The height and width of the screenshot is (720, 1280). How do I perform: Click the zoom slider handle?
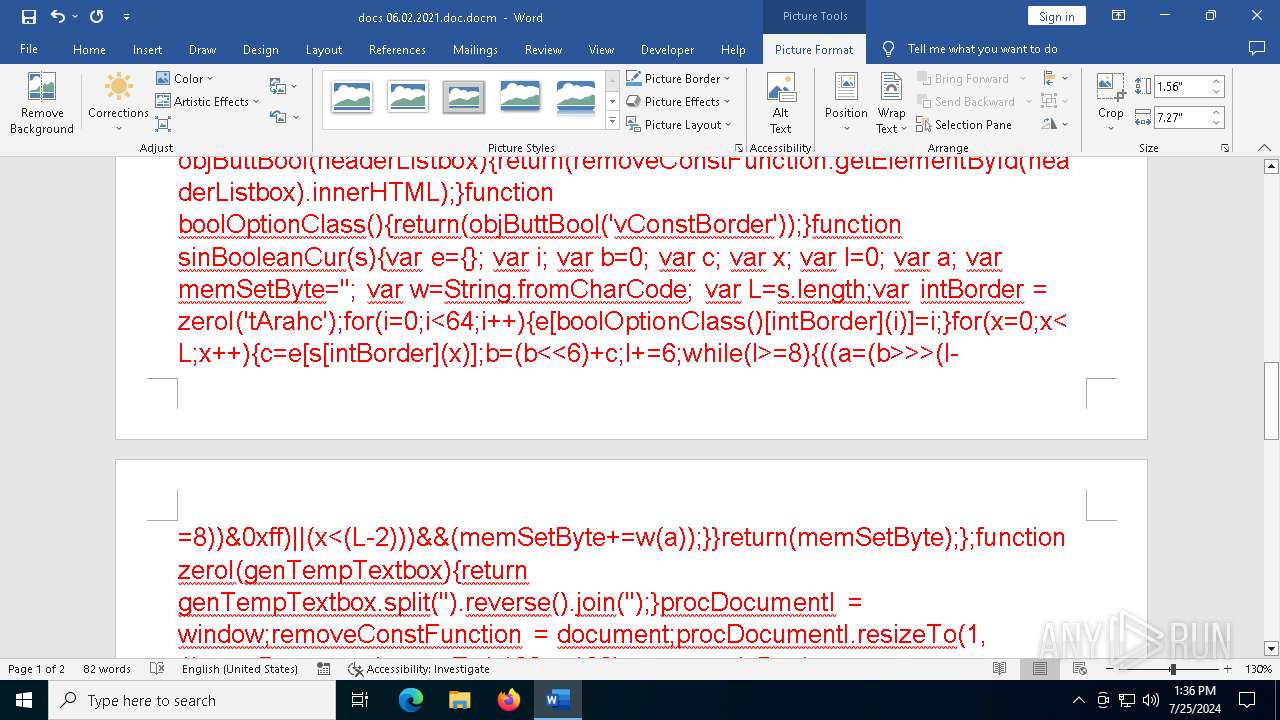[1173, 669]
